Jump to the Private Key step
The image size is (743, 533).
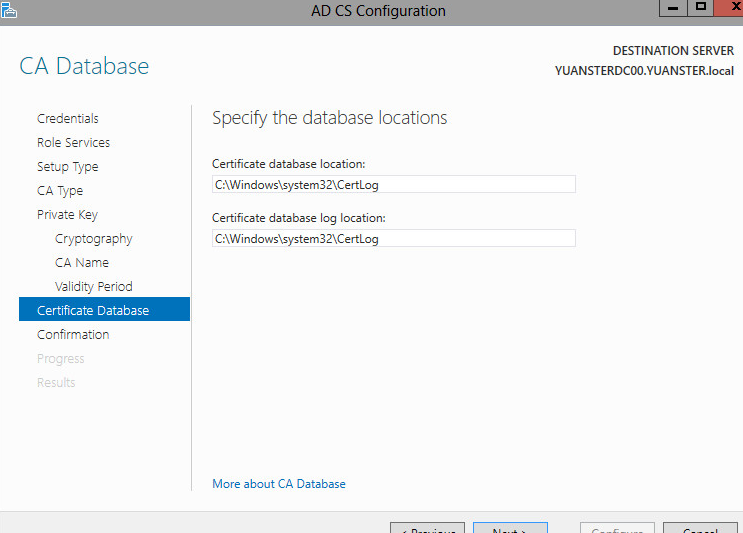67,215
